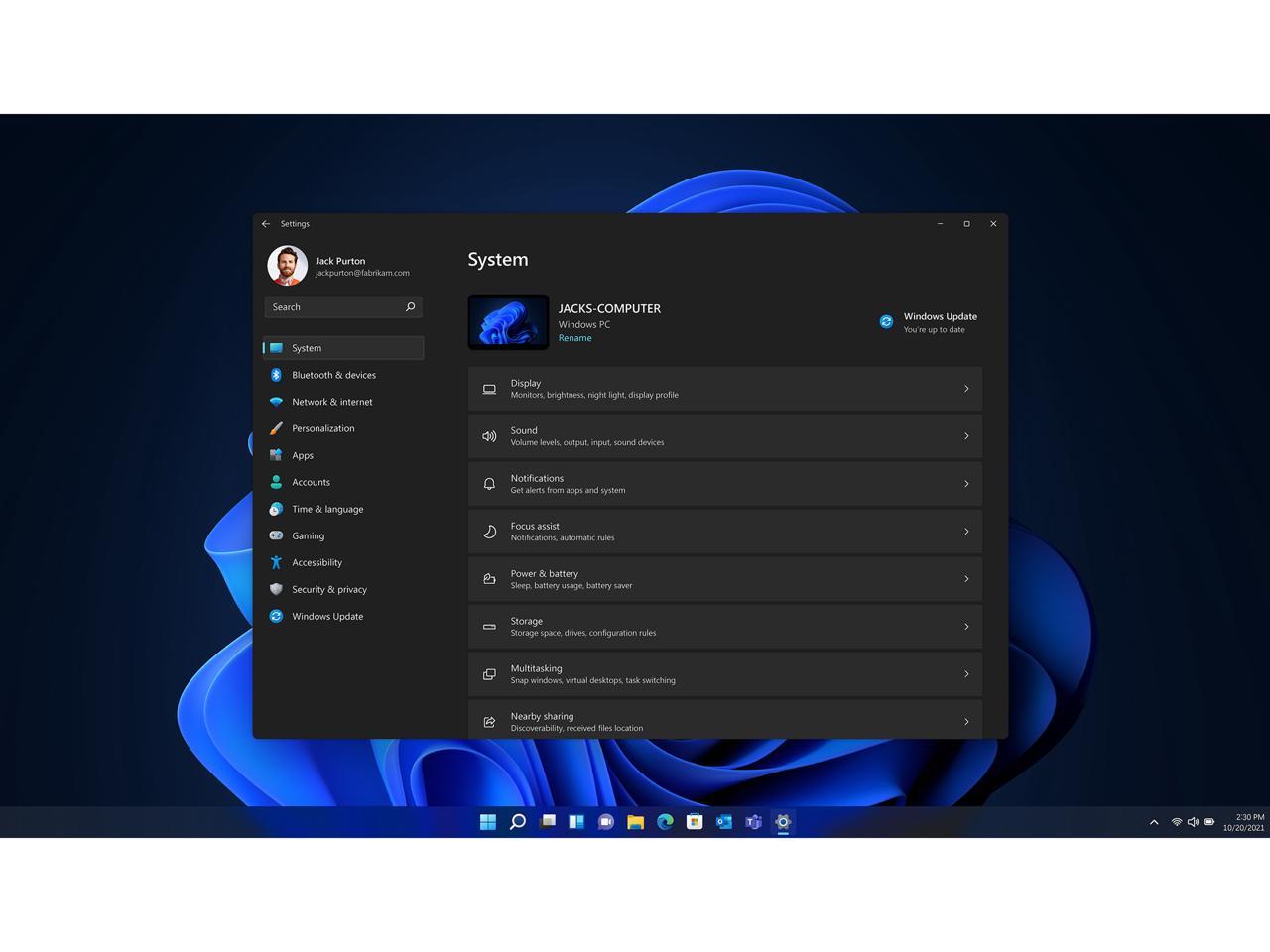Open Network & internet via the globe icon
Screen dimensions: 1270x952
(276, 402)
